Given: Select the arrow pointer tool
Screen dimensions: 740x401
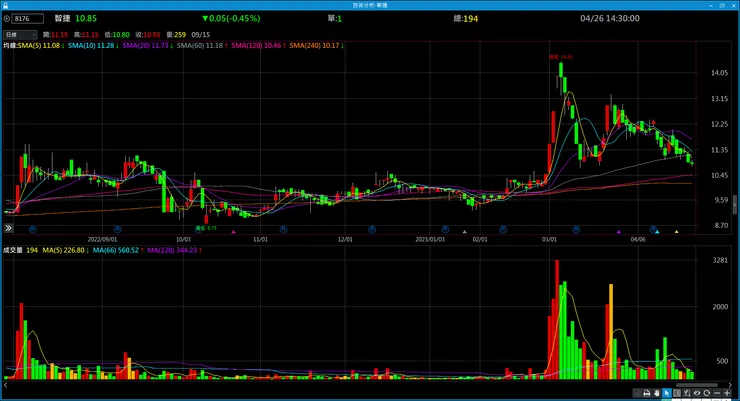Looking at the screenshot, I should tap(666, 393).
